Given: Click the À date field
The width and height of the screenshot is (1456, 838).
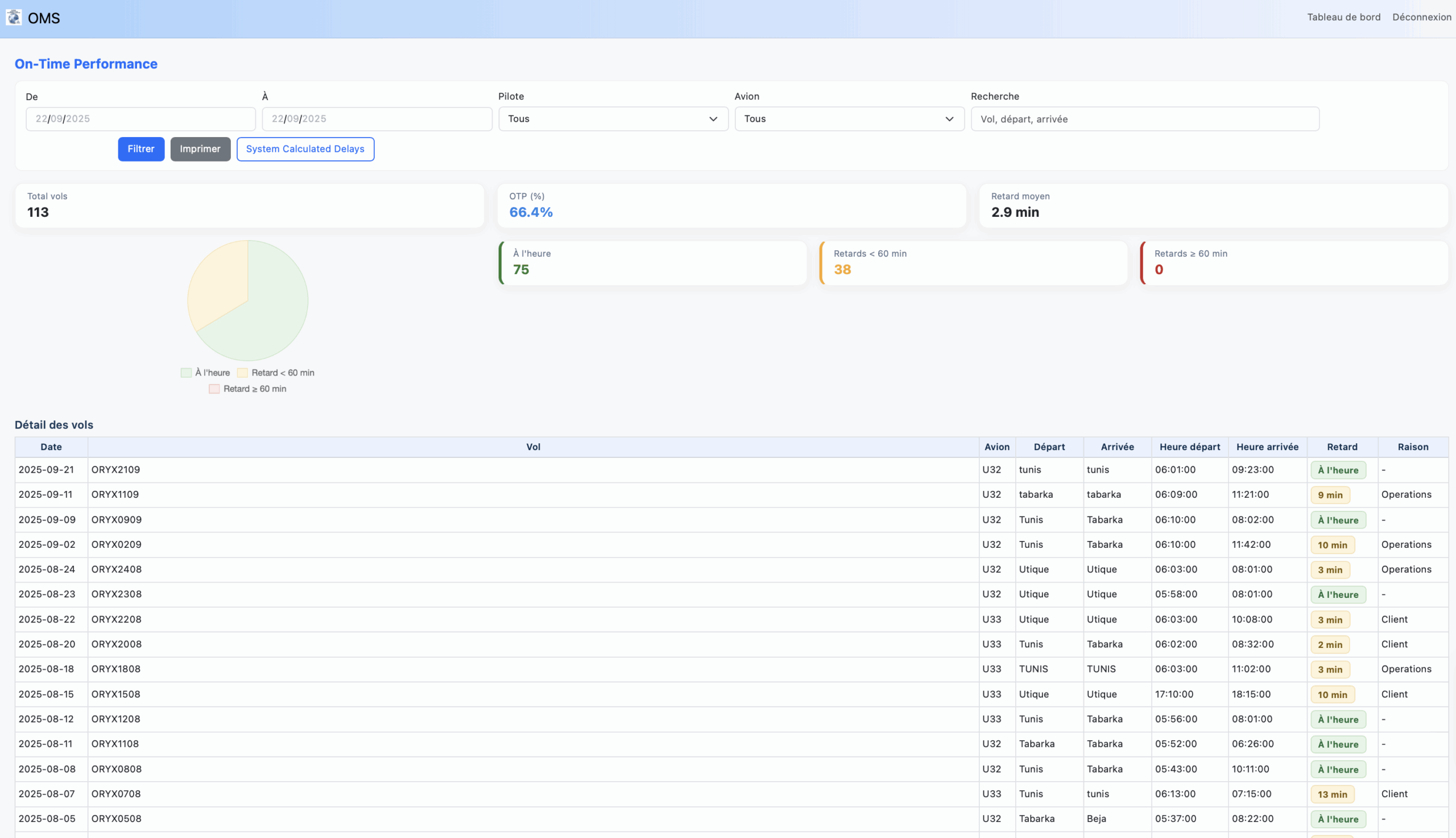Looking at the screenshot, I should 377,119.
